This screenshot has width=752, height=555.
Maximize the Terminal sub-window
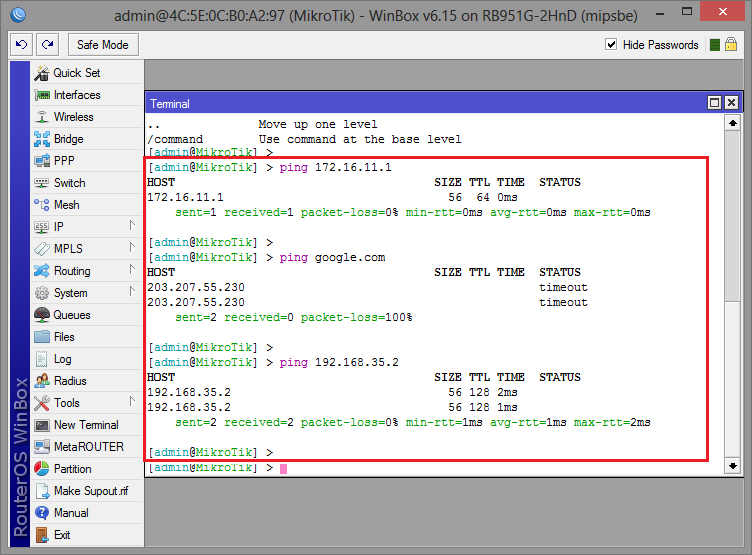pyautogui.click(x=715, y=103)
